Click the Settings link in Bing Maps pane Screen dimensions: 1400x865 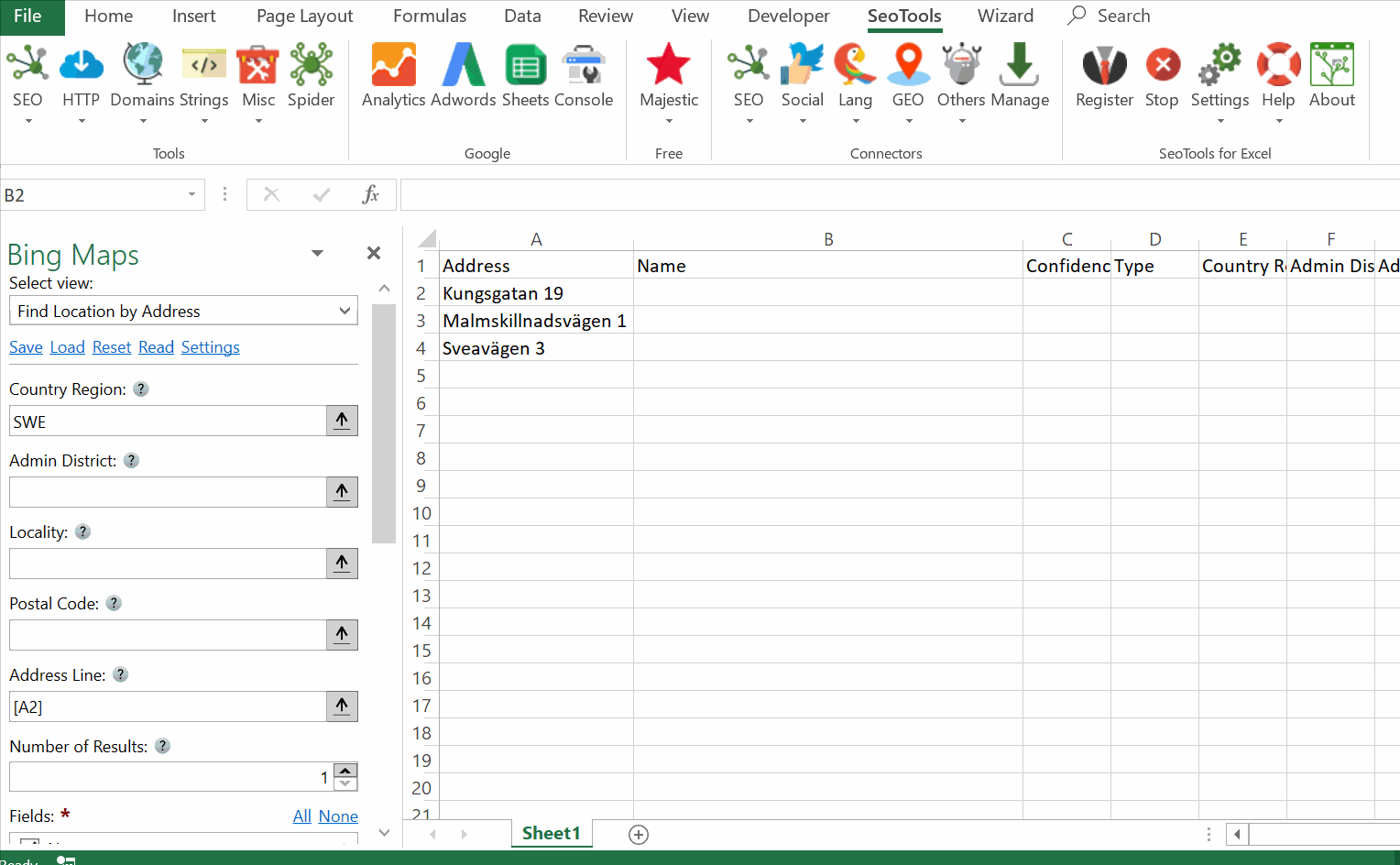211,347
